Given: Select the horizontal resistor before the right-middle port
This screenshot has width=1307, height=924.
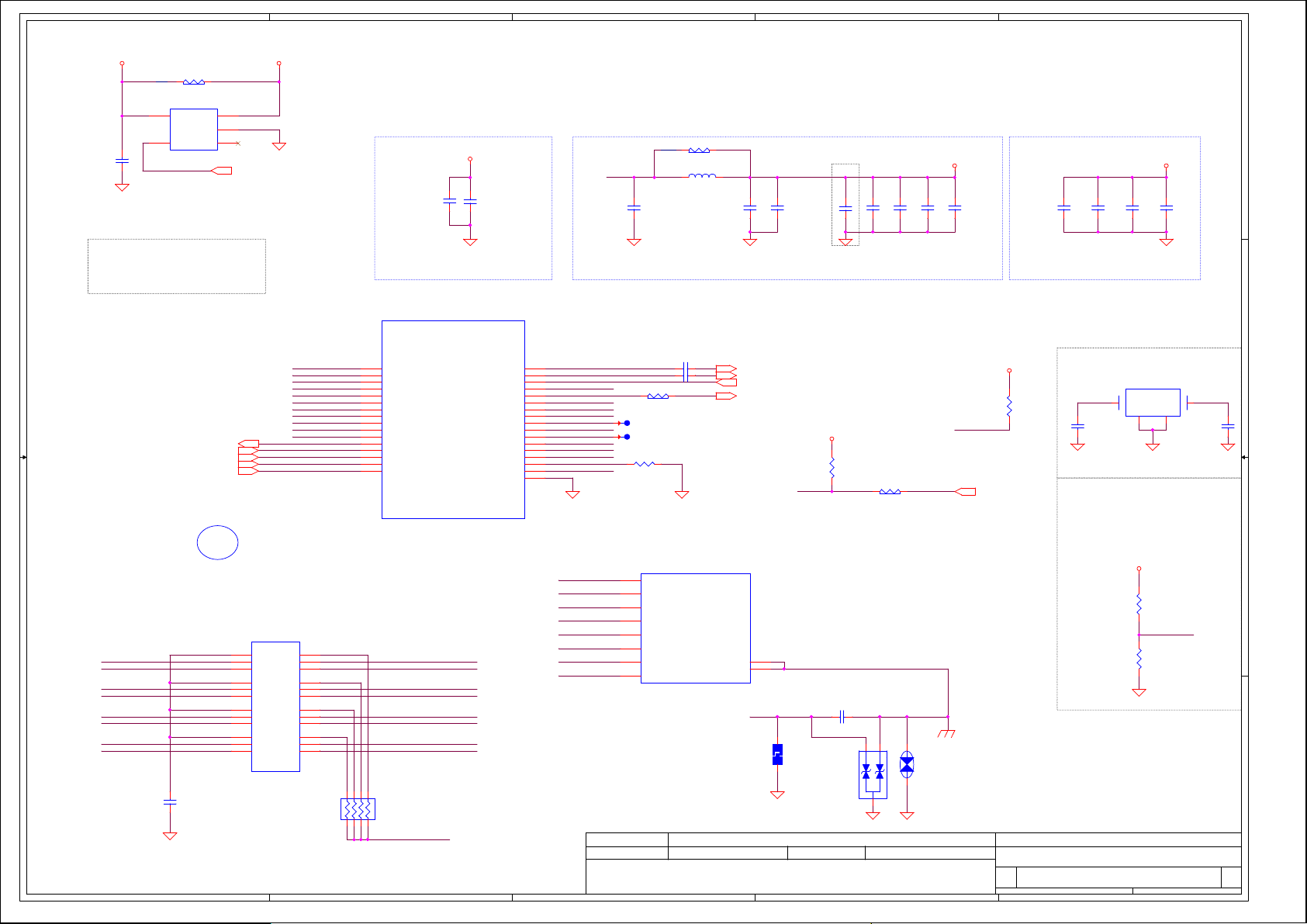Looking at the screenshot, I should [x=890, y=491].
